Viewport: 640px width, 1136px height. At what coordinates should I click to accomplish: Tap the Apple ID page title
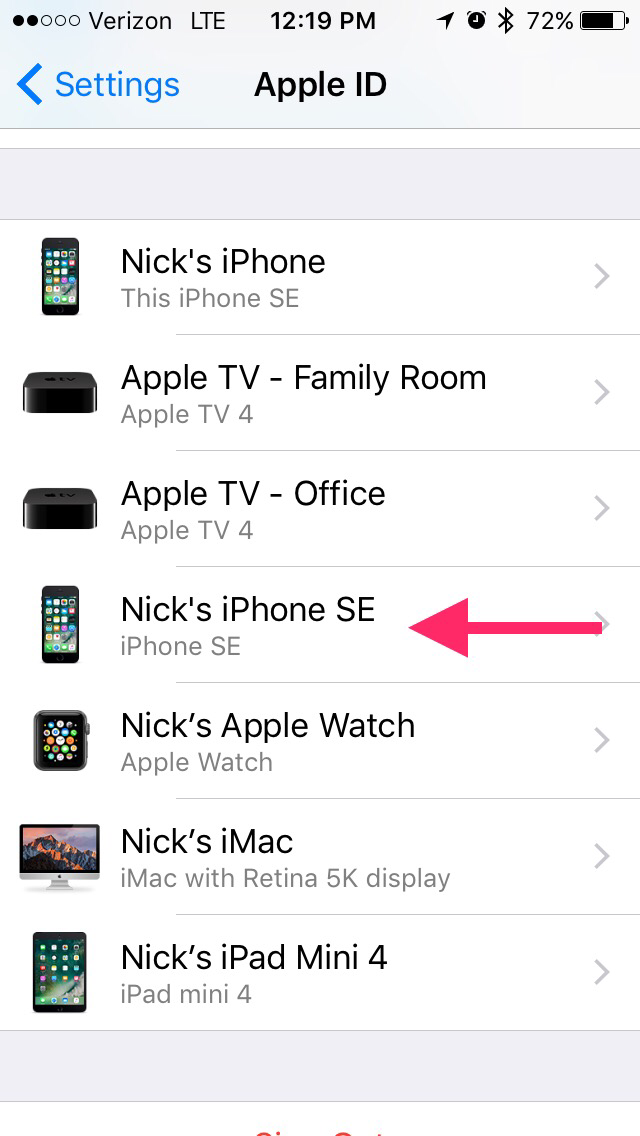tap(320, 85)
